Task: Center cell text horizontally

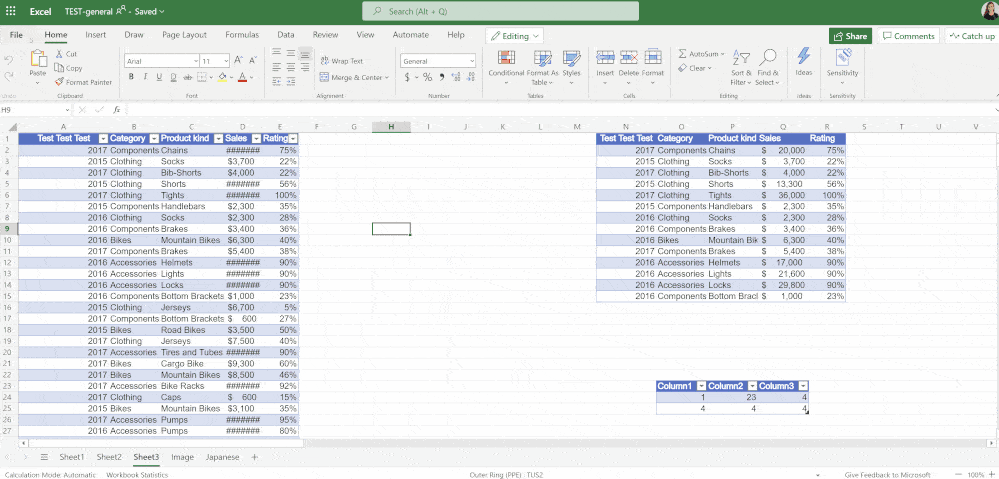Action: coord(291,67)
